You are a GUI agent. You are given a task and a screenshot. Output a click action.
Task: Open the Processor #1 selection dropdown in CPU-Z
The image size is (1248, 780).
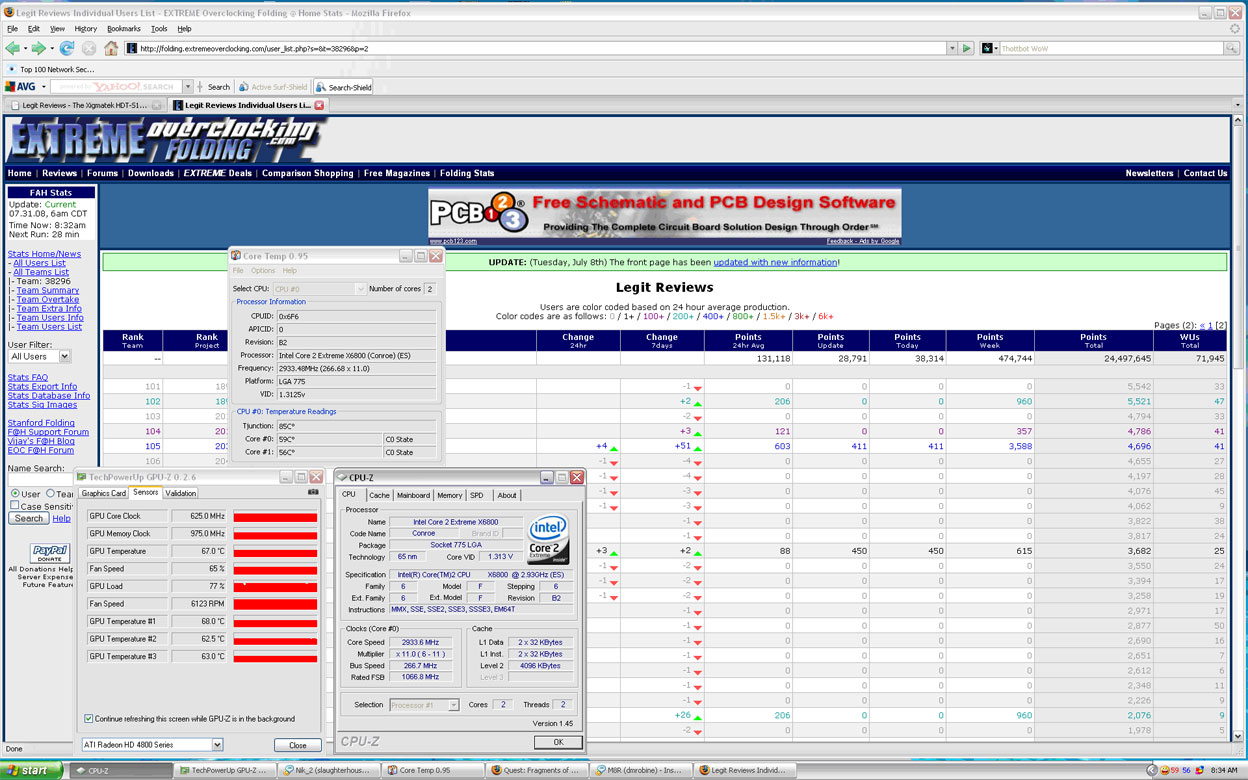[x=423, y=705]
